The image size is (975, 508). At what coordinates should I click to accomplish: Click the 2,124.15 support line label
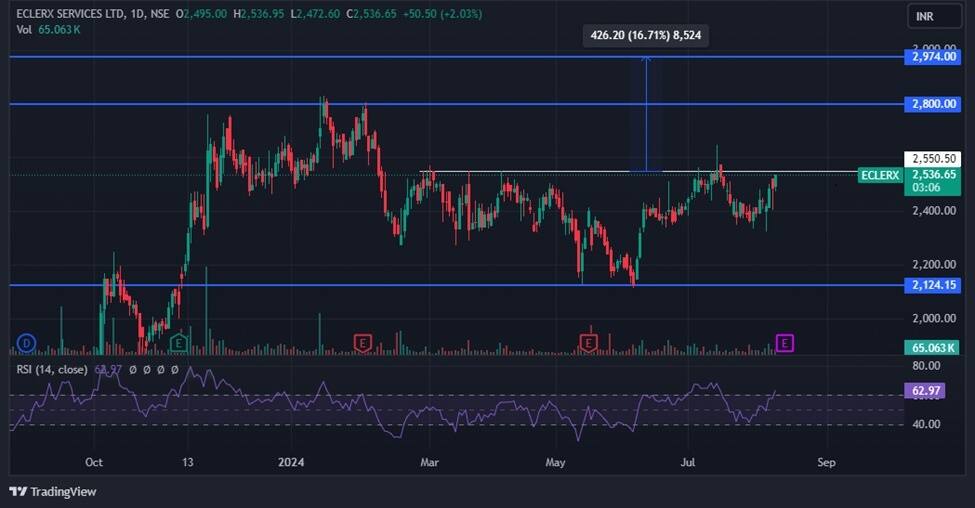933,285
